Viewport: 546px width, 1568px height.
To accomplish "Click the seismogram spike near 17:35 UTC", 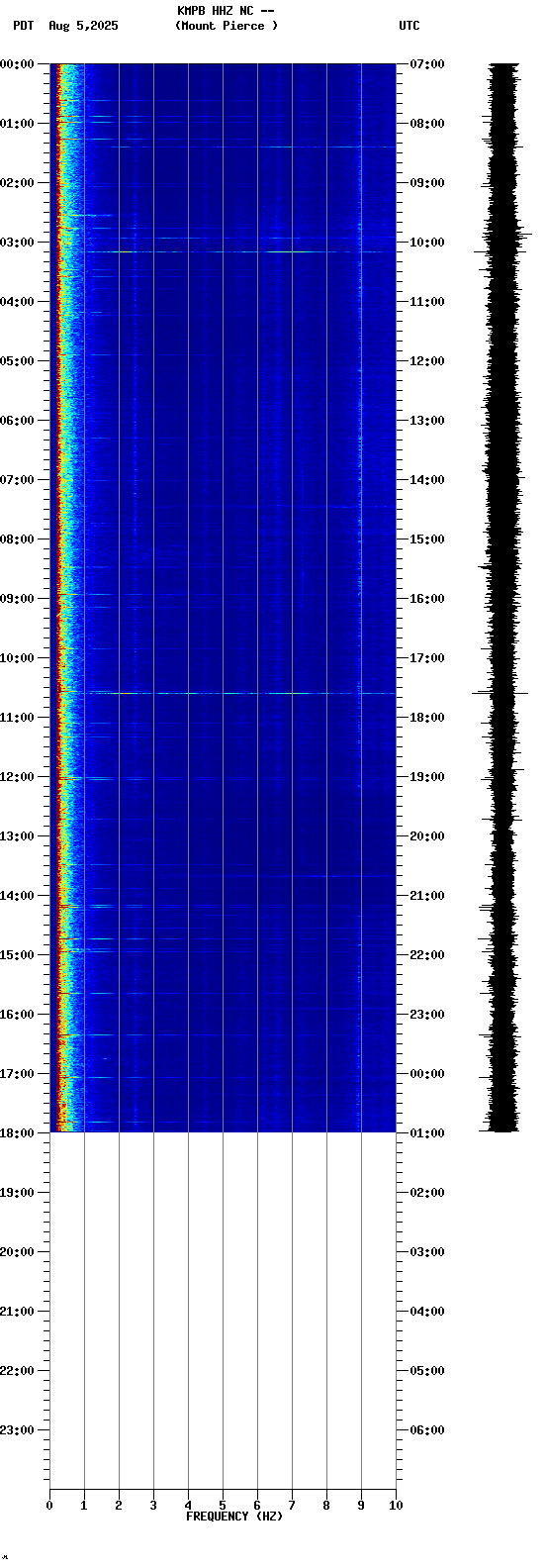I will (500, 693).
